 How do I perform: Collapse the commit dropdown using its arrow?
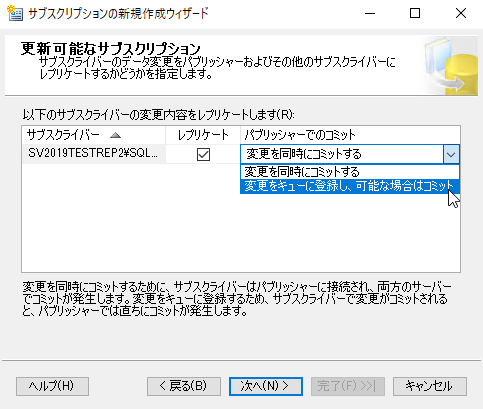451,154
